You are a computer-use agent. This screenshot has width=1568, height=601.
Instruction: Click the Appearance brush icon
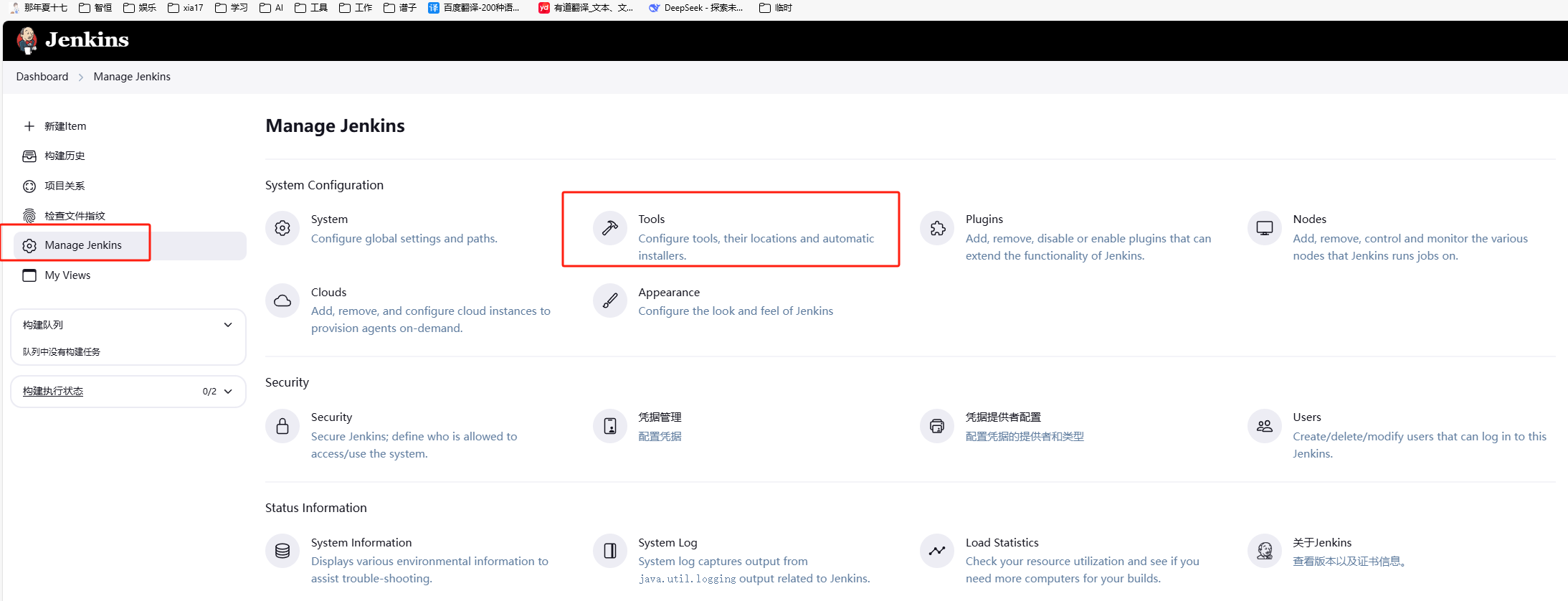click(x=610, y=300)
